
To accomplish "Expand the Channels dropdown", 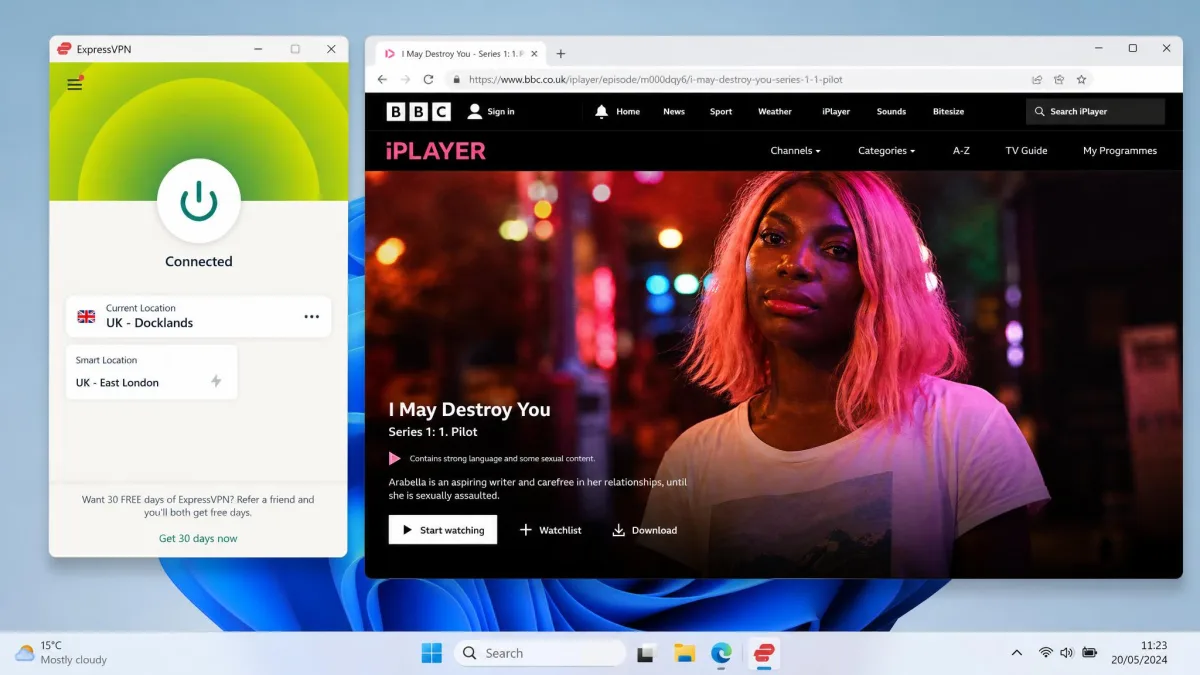I will point(795,151).
